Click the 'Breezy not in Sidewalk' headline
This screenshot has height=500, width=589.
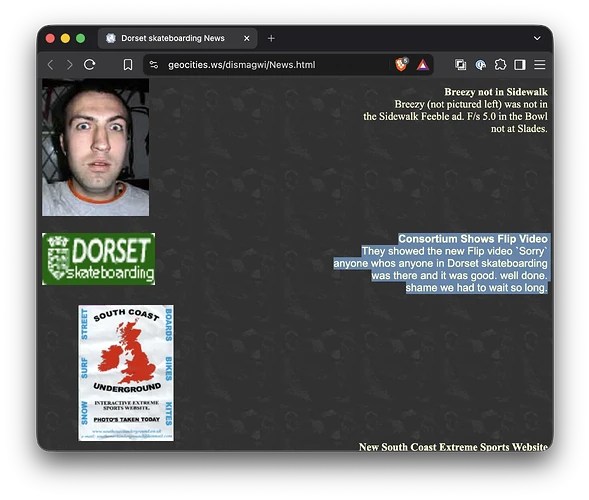(x=496, y=92)
